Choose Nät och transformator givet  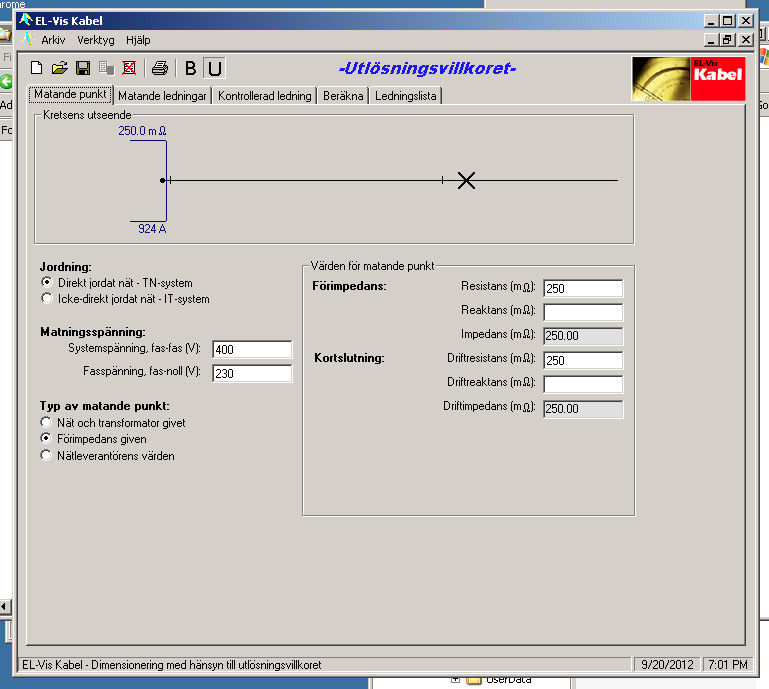pos(46,423)
